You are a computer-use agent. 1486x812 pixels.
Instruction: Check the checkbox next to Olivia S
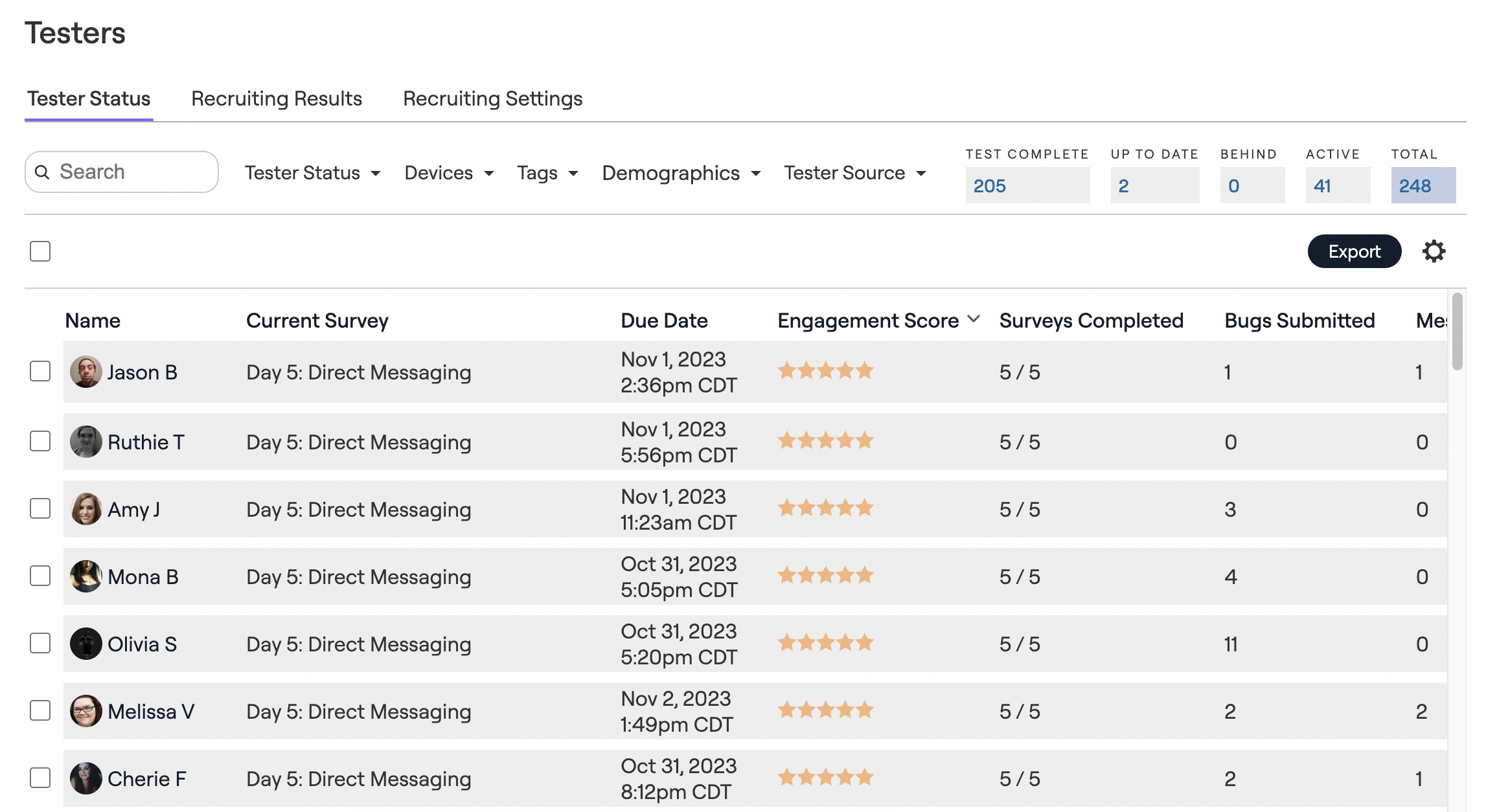tap(40, 644)
